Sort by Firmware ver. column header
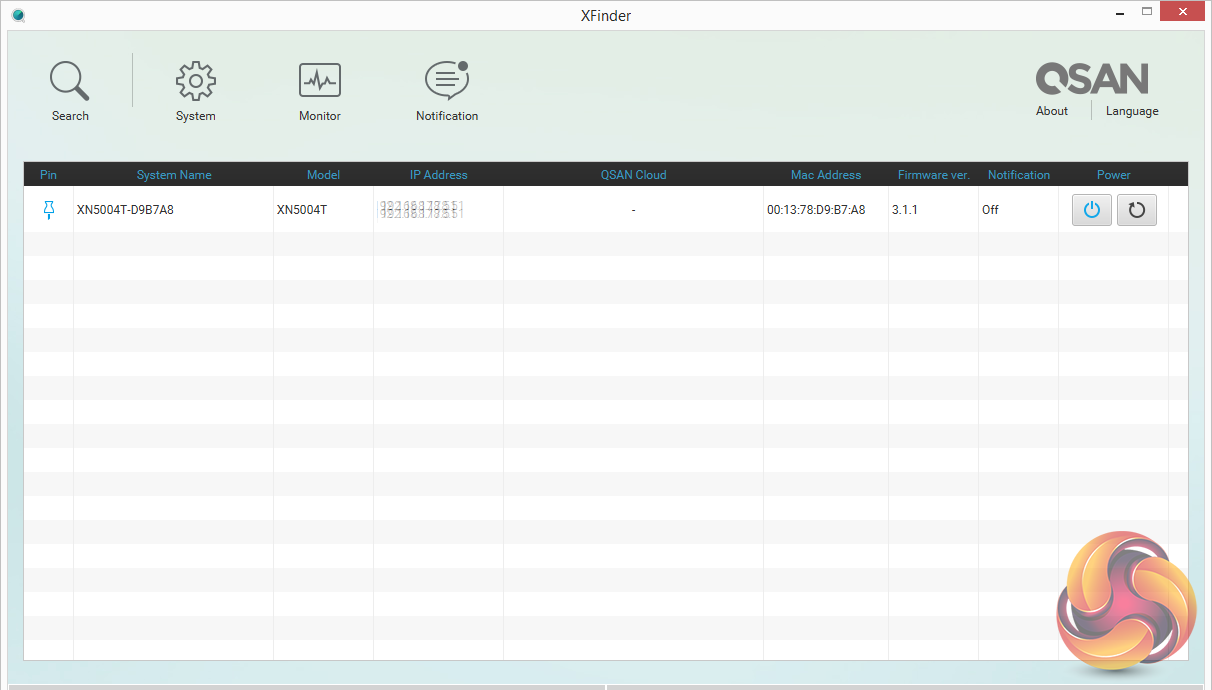 coord(934,174)
